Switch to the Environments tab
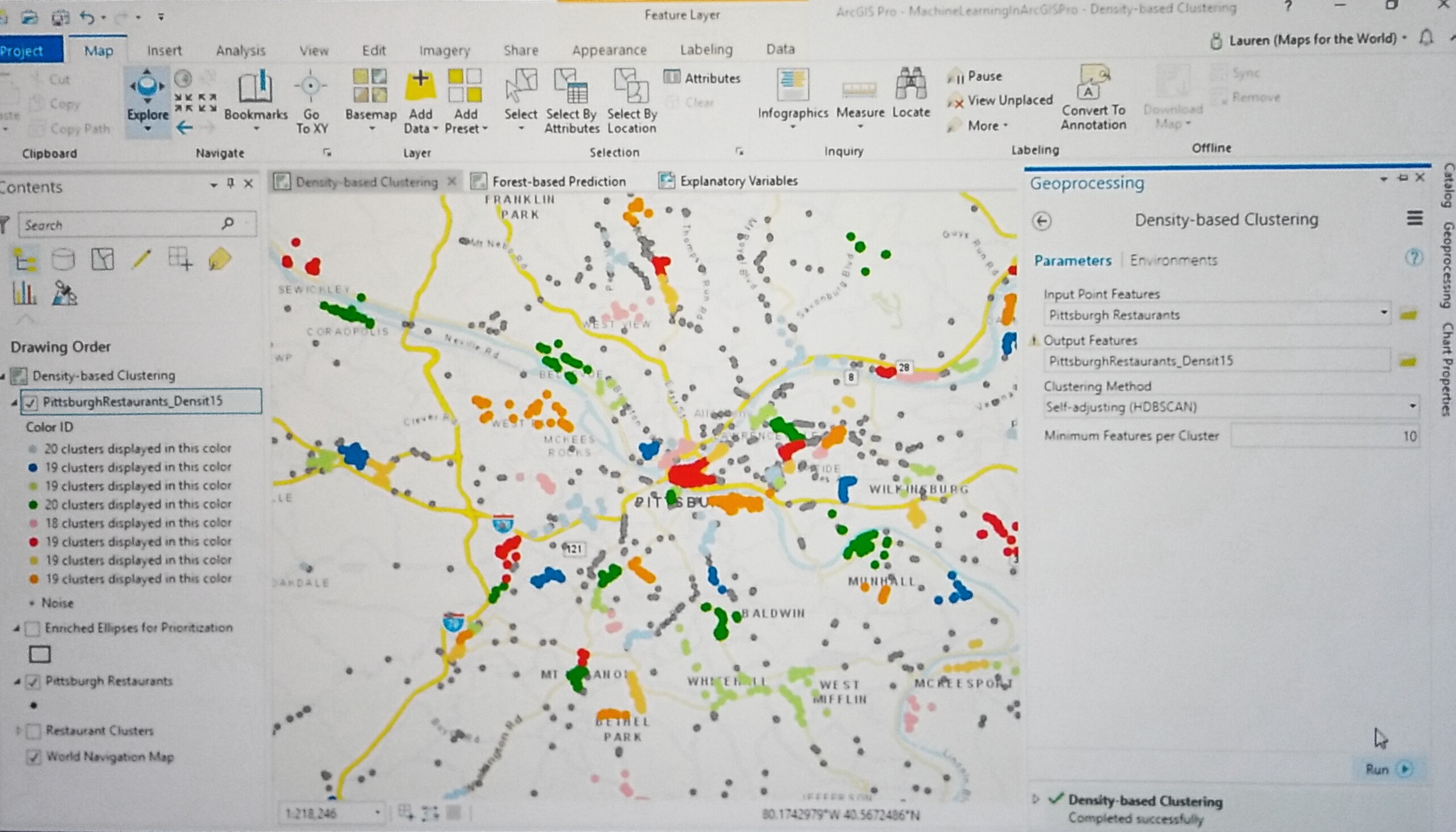The image size is (1456, 832). click(1173, 260)
